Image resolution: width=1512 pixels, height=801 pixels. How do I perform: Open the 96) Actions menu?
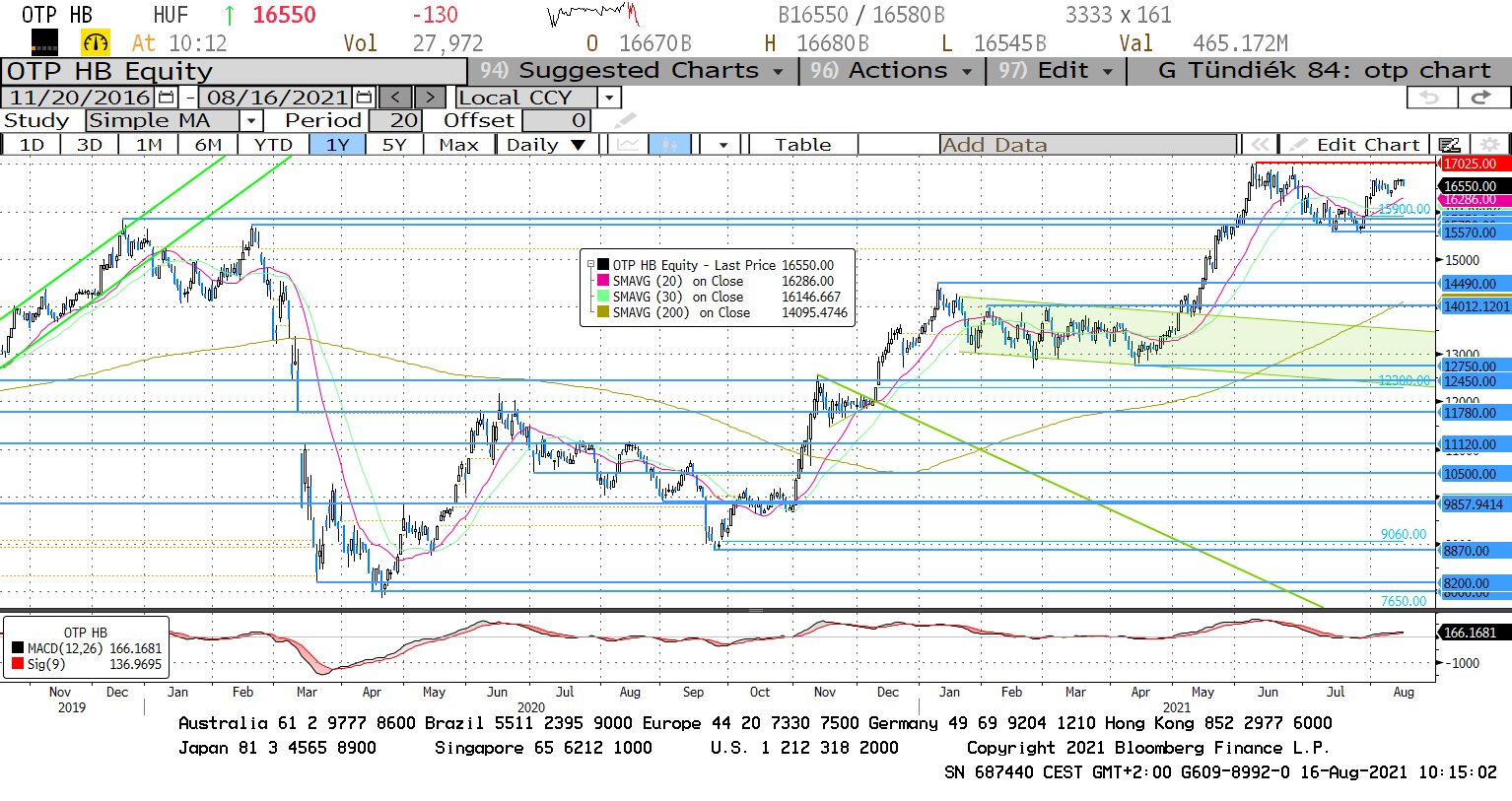pyautogui.click(x=892, y=71)
